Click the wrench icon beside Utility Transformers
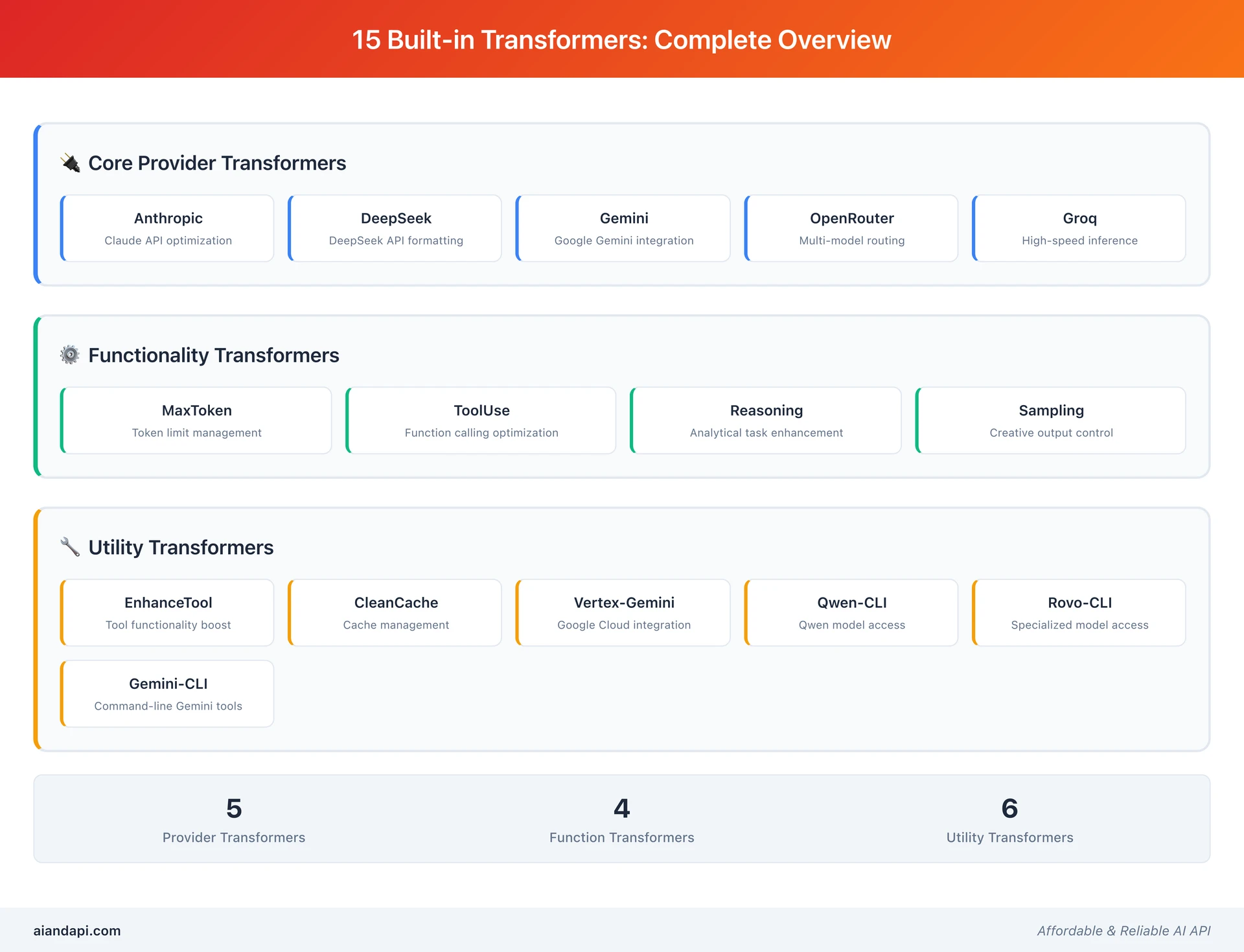The image size is (1244, 952). [x=70, y=547]
